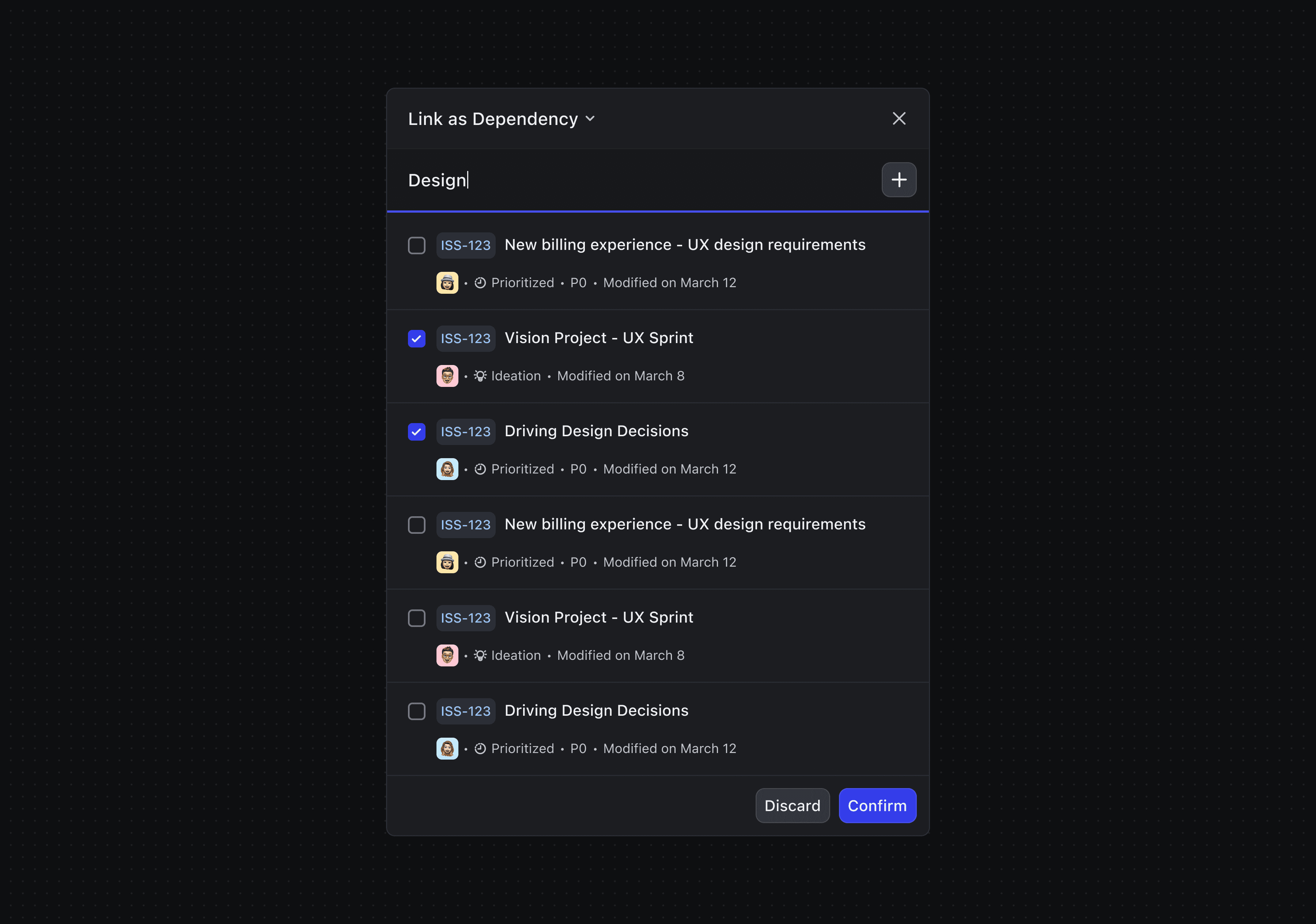Image resolution: width=1316 pixels, height=924 pixels.
Task: Close the Link as Dependency dialog
Action: [x=898, y=119]
